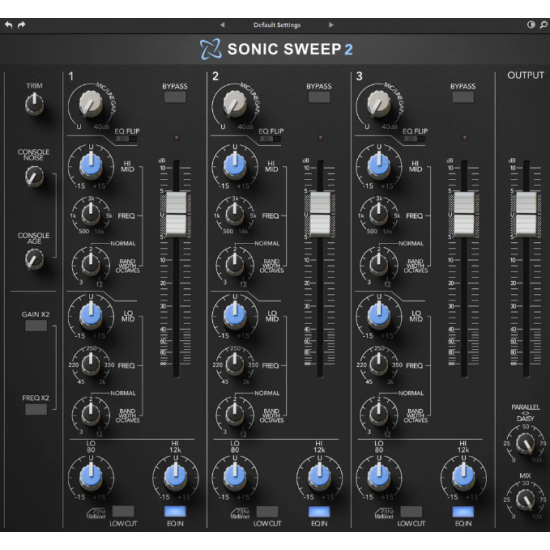
Task: Disable channel 3 EQ IN button
Action: [463, 512]
